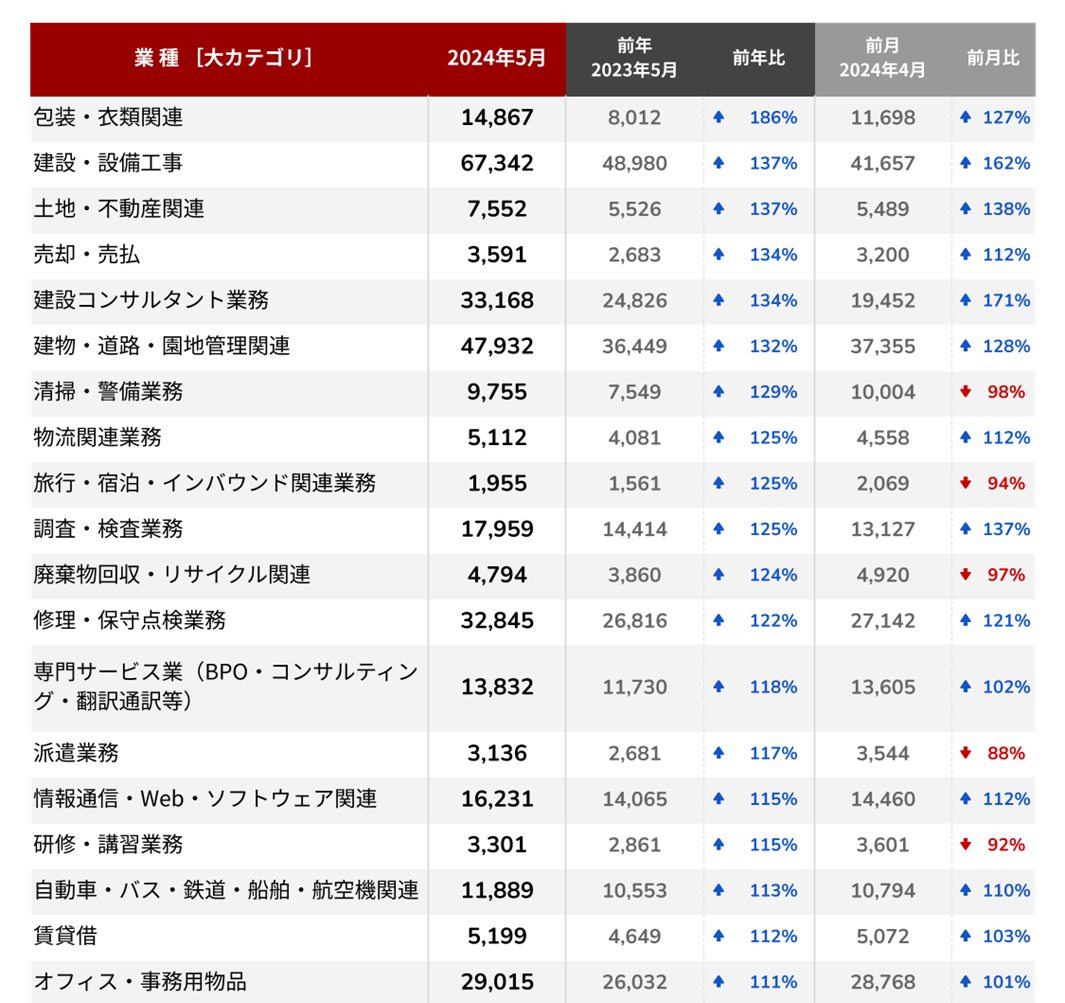Click the bold value 47,932
Viewport: 1065px width, 1003px height.
click(x=497, y=346)
